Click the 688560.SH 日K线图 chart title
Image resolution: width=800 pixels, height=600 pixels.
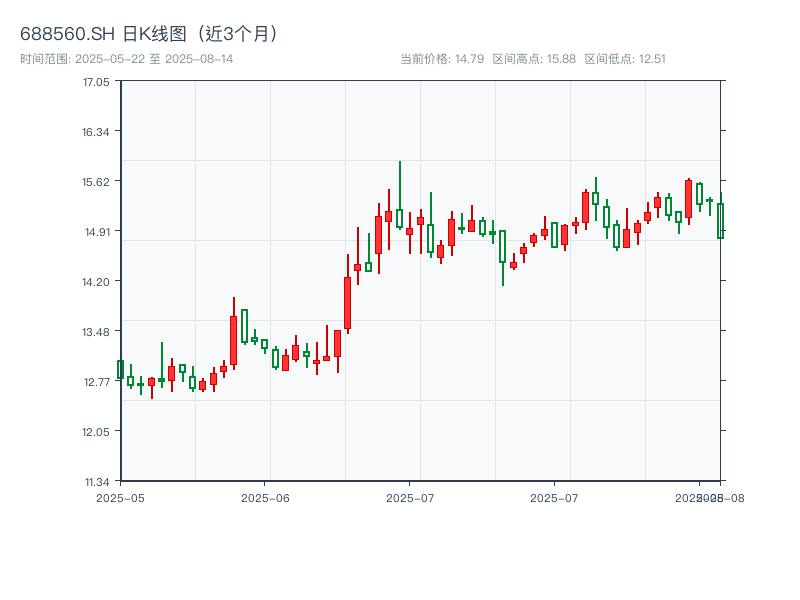point(150,34)
